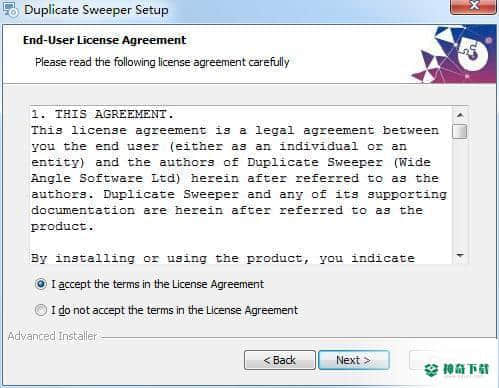499x388 pixels.
Task: Click the license scrollbar thumb
Action: tap(460, 131)
